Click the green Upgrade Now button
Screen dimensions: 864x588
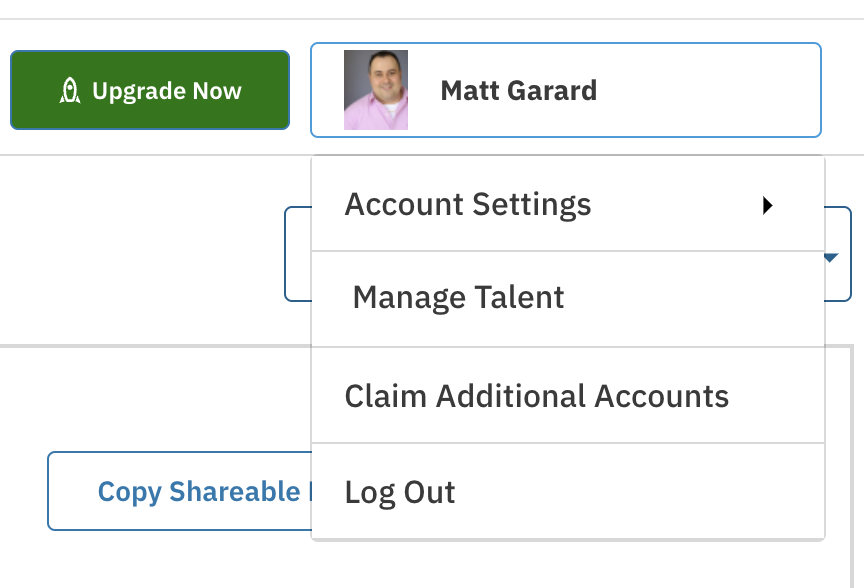tap(150, 90)
